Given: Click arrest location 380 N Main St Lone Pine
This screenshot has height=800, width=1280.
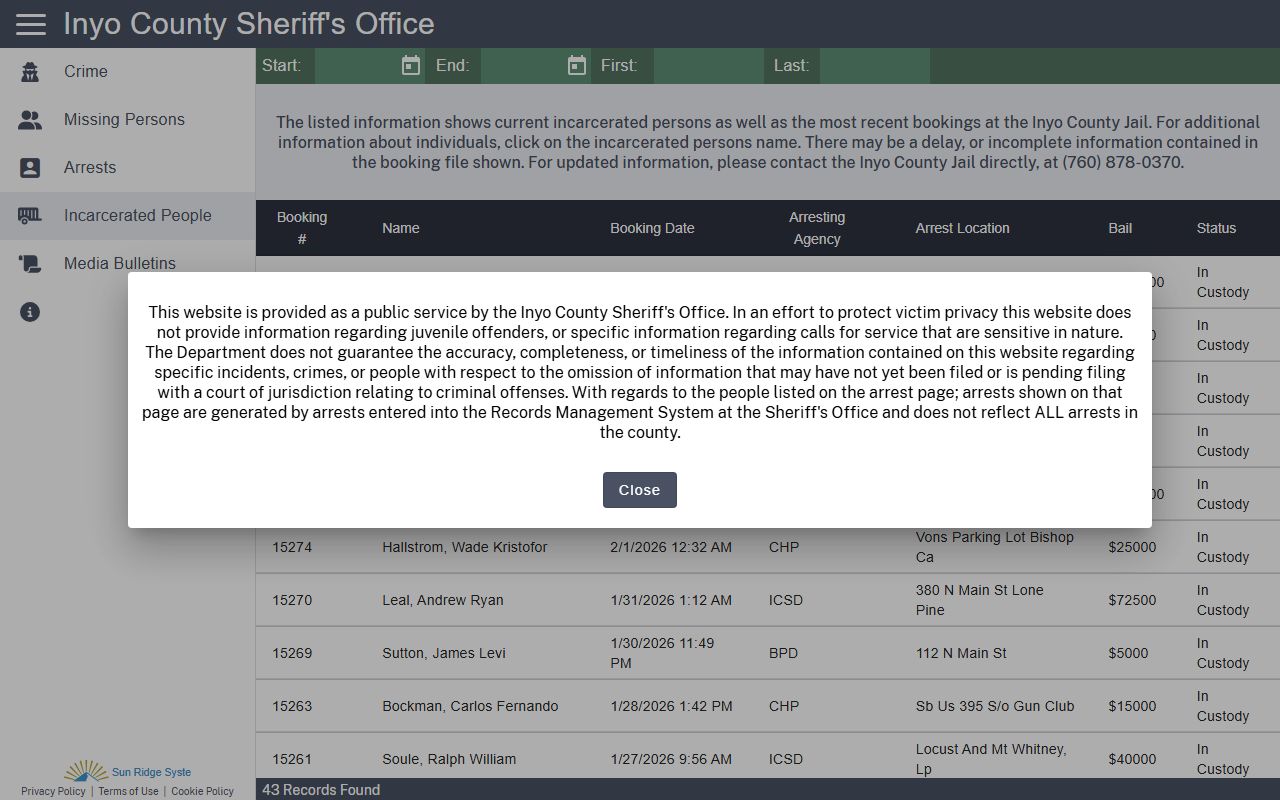Looking at the screenshot, I should point(980,600).
